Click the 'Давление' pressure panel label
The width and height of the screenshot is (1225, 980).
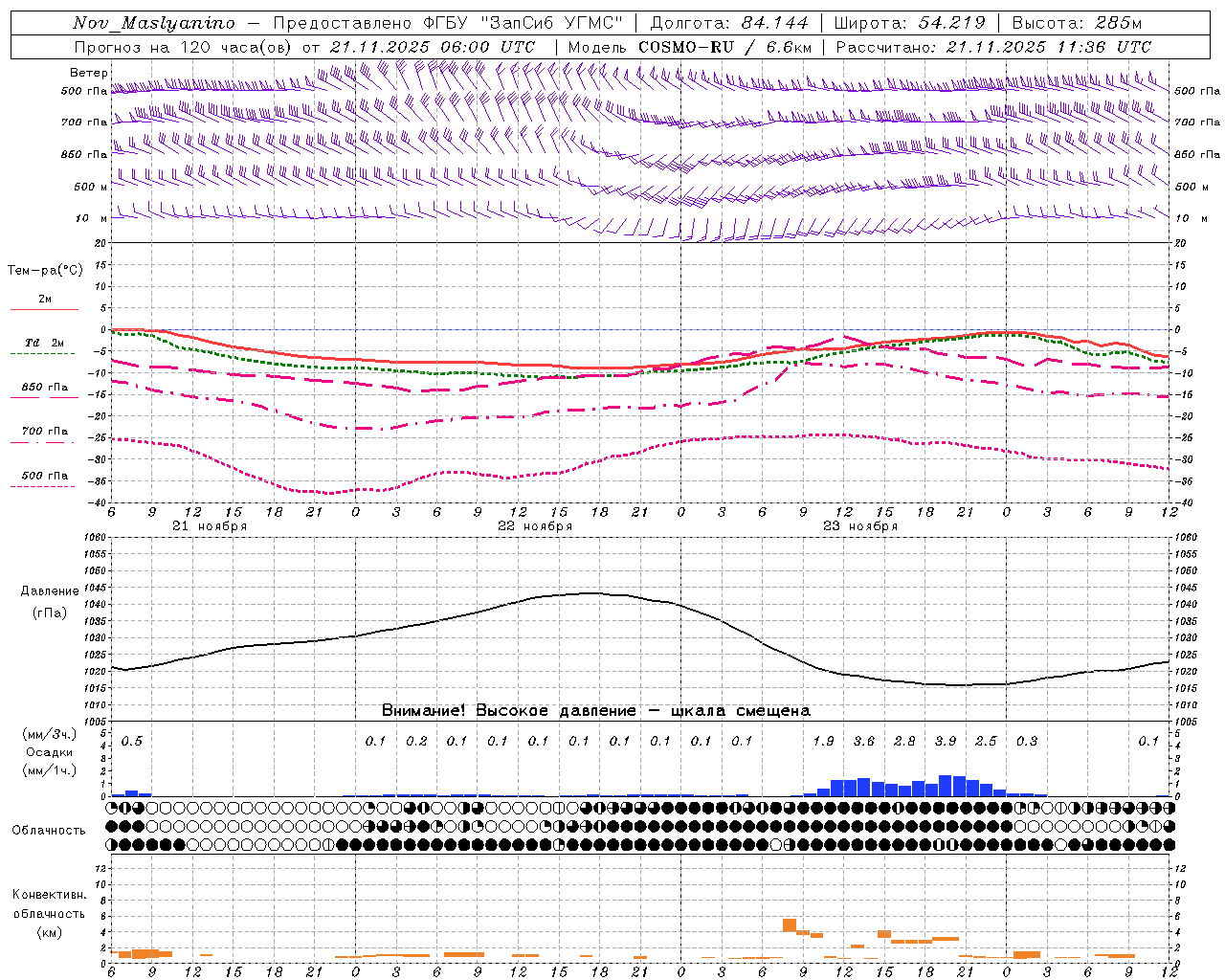coord(50,591)
